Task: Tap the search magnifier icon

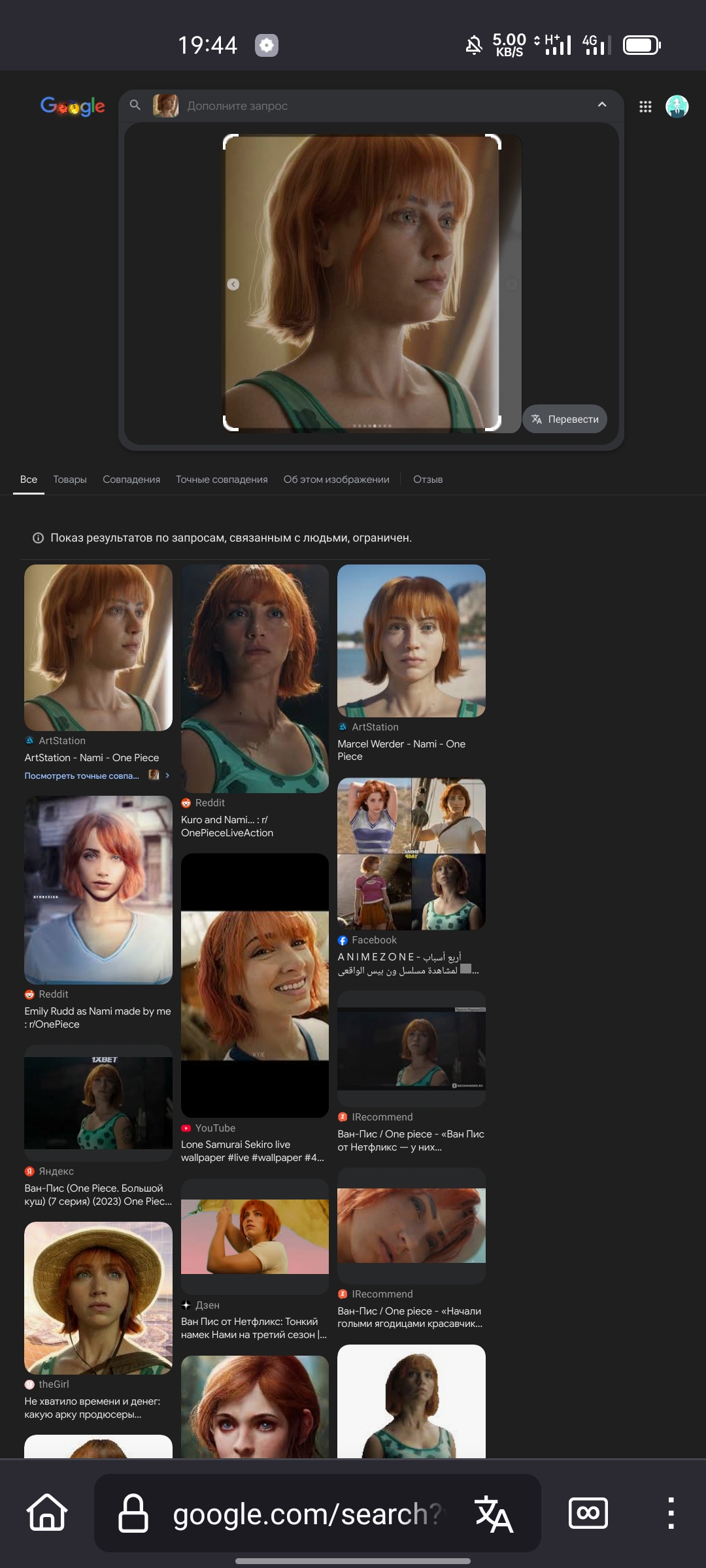Action: pos(135,105)
